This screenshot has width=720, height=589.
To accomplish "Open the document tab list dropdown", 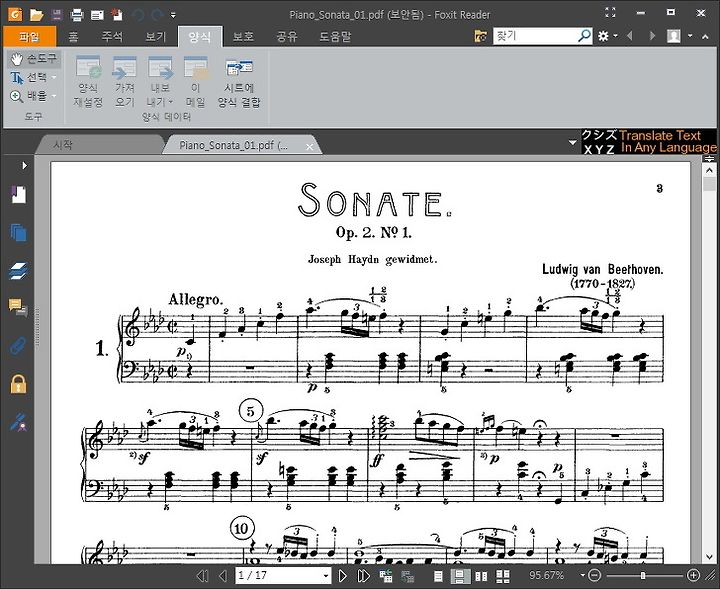I will 573,142.
